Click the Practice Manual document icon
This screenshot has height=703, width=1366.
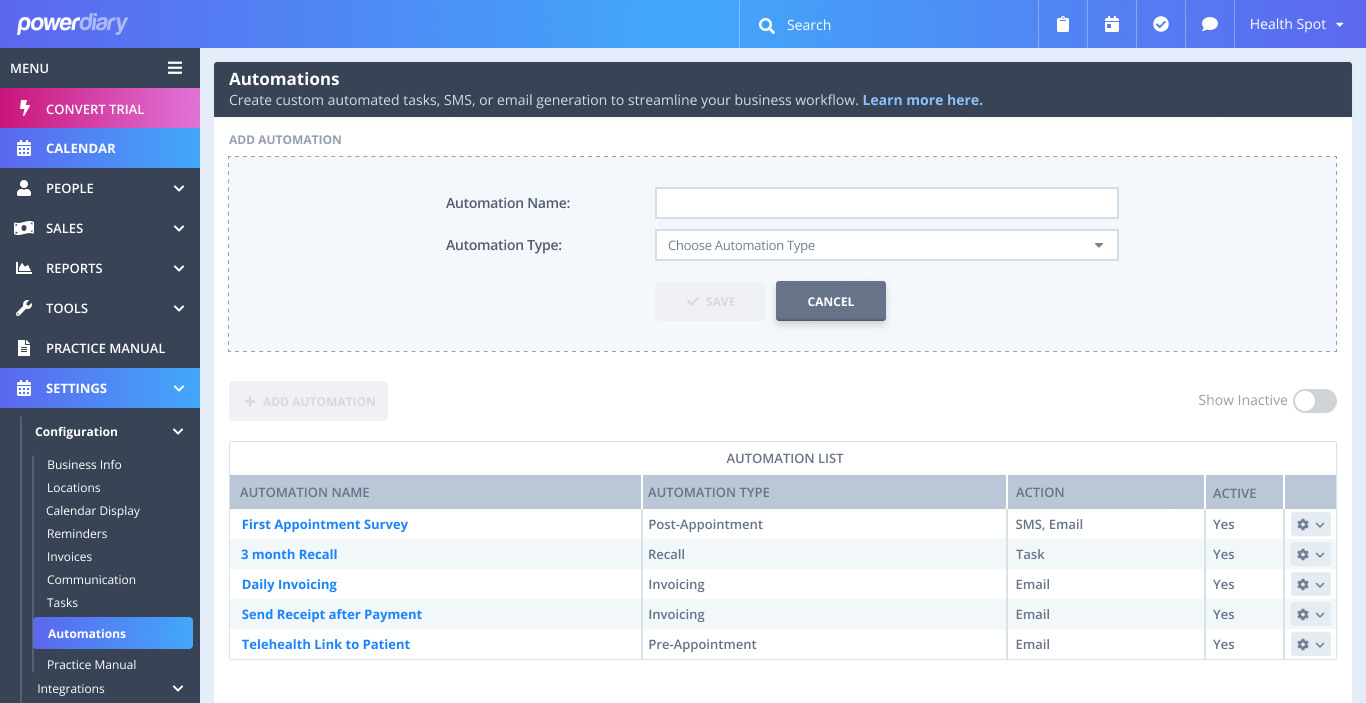pos(25,348)
